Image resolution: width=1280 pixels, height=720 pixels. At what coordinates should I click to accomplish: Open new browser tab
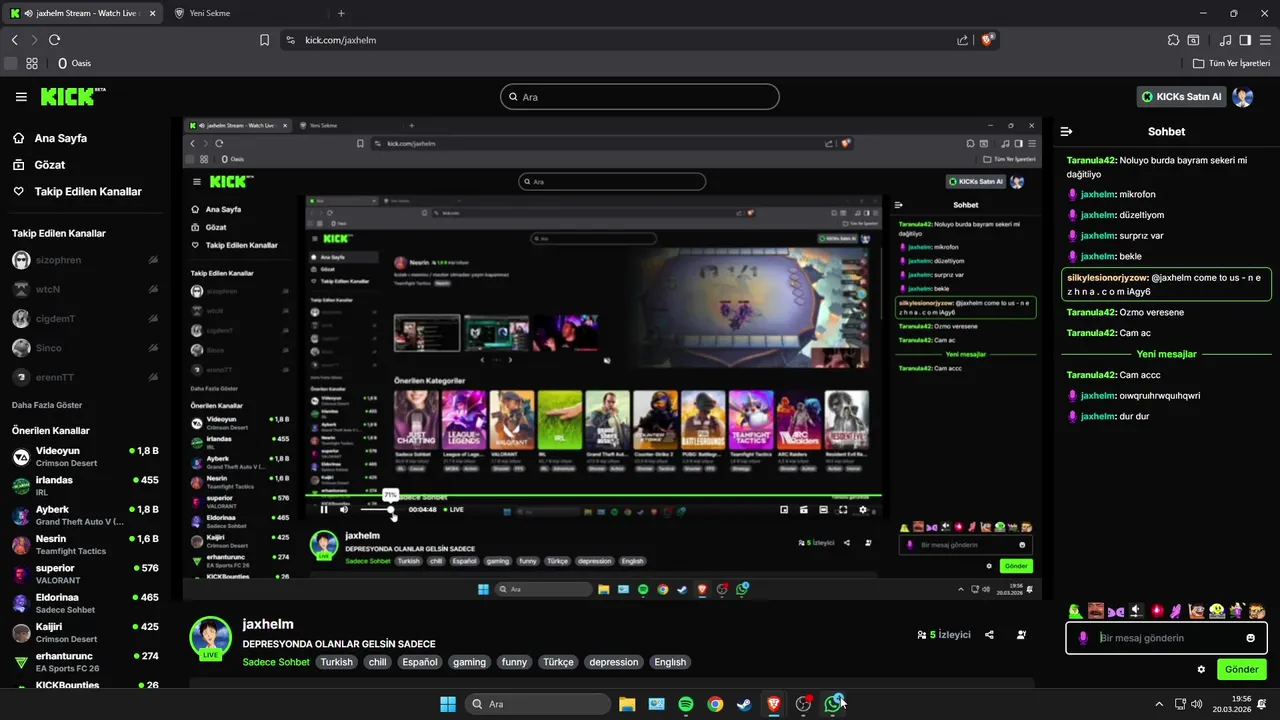pos(341,13)
